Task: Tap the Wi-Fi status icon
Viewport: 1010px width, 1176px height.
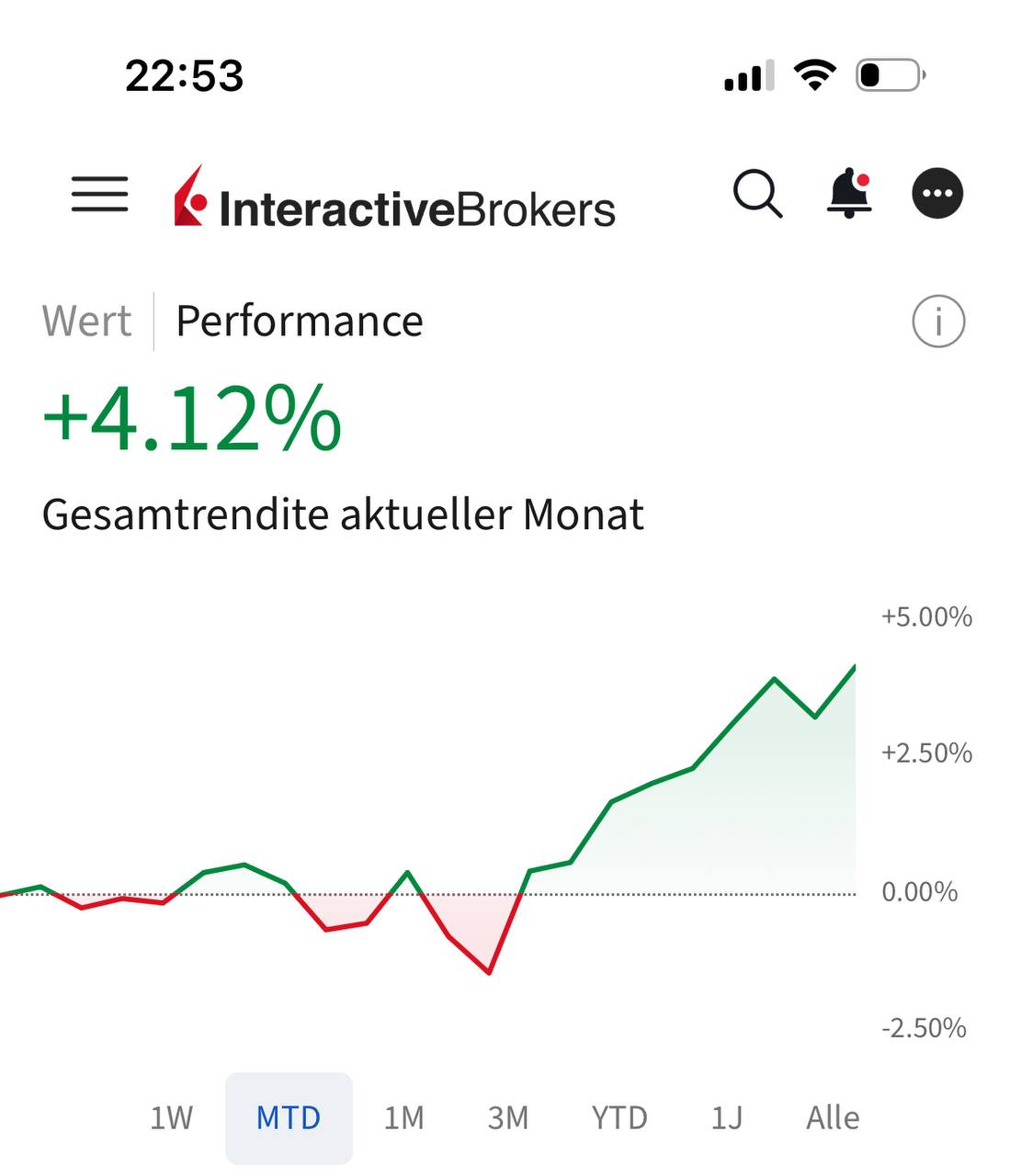Action: click(814, 75)
